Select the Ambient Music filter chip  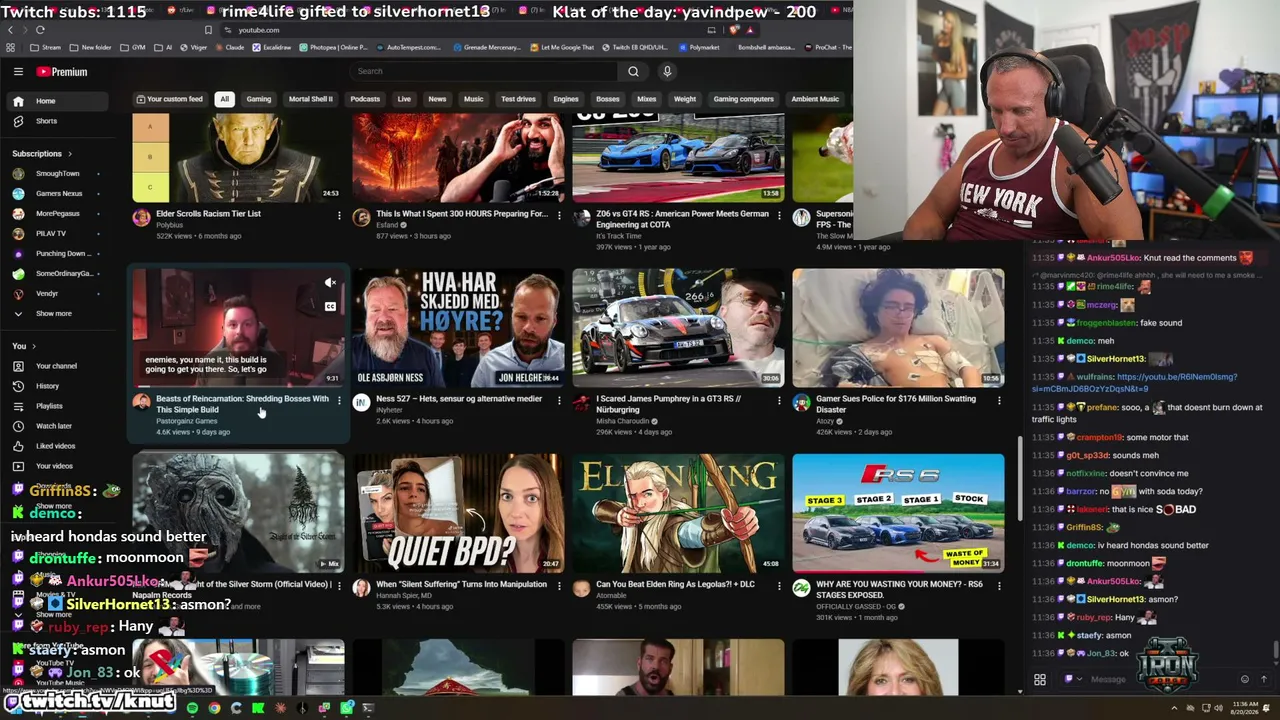pos(815,99)
